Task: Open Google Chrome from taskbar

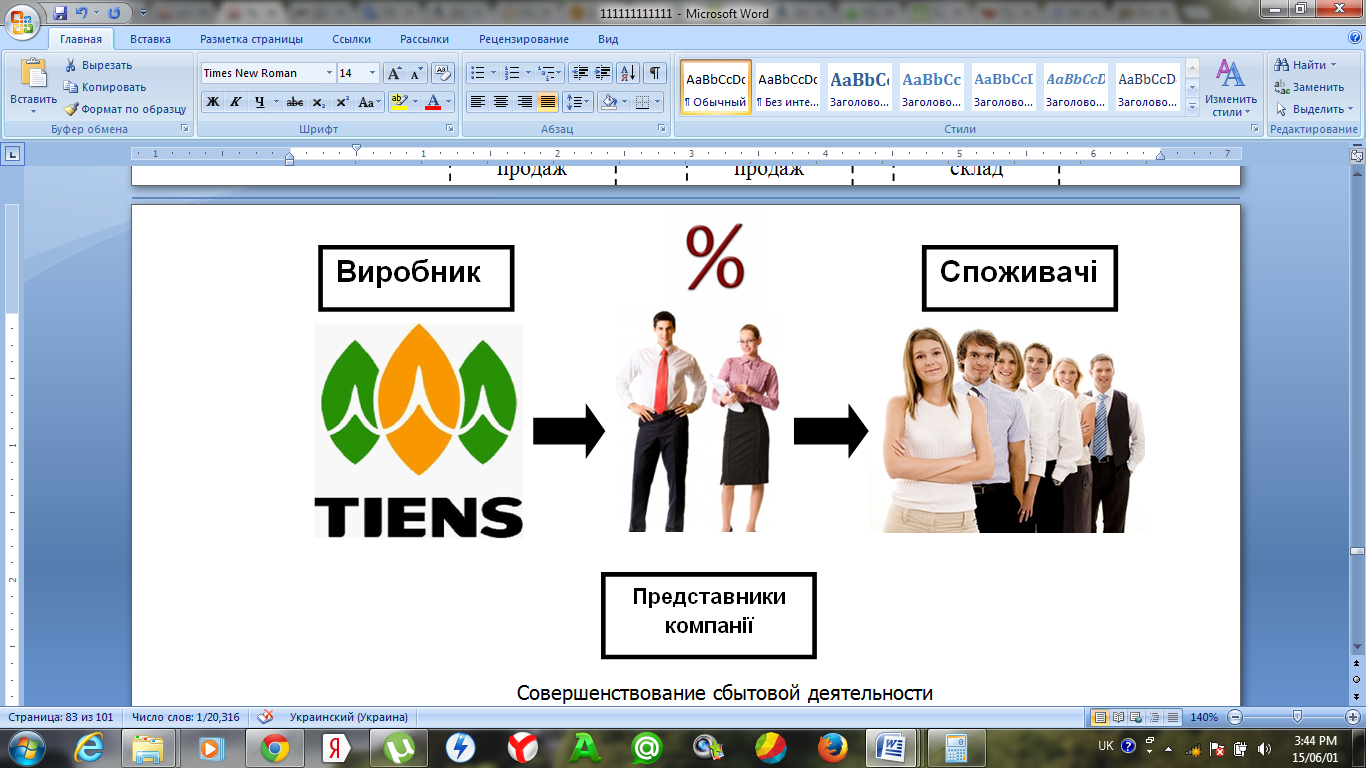Action: (275, 747)
